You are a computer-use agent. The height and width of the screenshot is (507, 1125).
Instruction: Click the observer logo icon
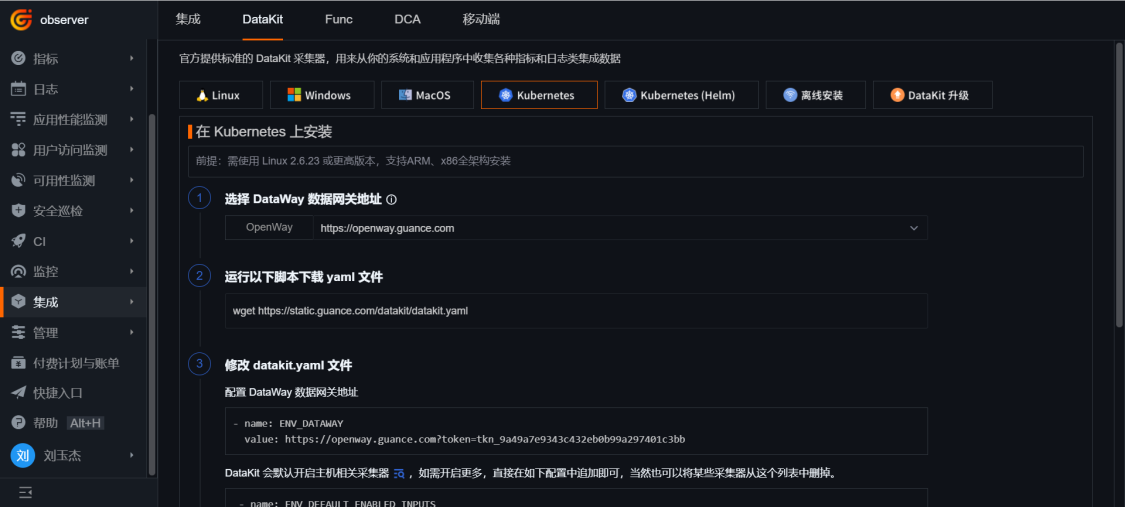21,20
